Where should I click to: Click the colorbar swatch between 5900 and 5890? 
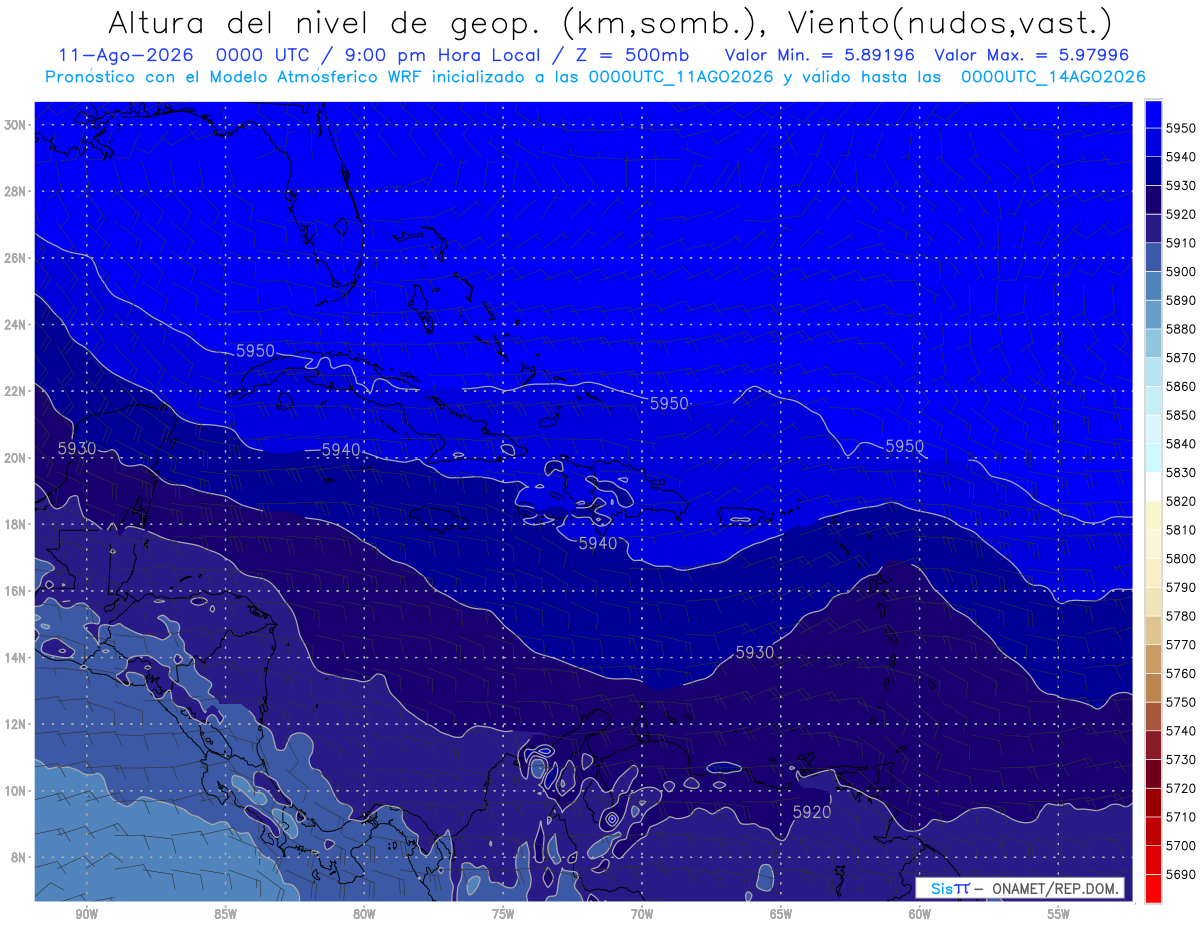(x=1153, y=286)
